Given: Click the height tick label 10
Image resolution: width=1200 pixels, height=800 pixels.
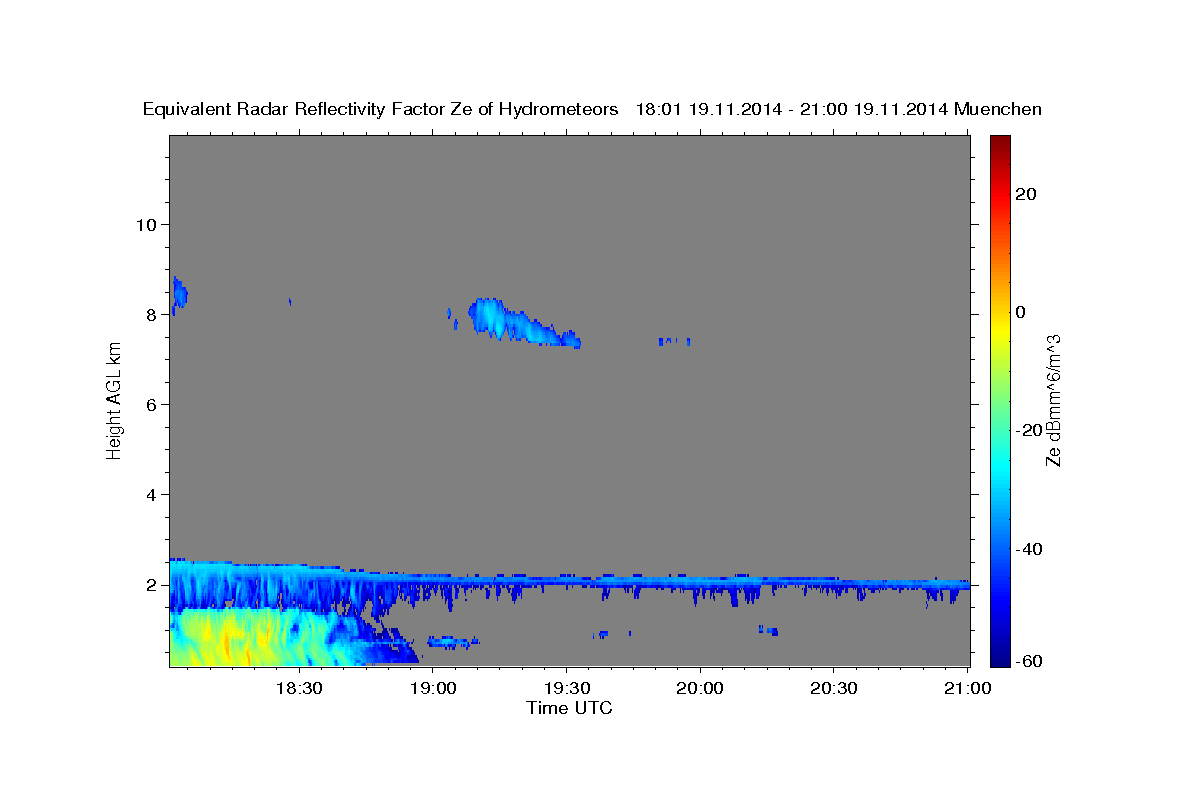Looking at the screenshot, I should coord(146,224).
